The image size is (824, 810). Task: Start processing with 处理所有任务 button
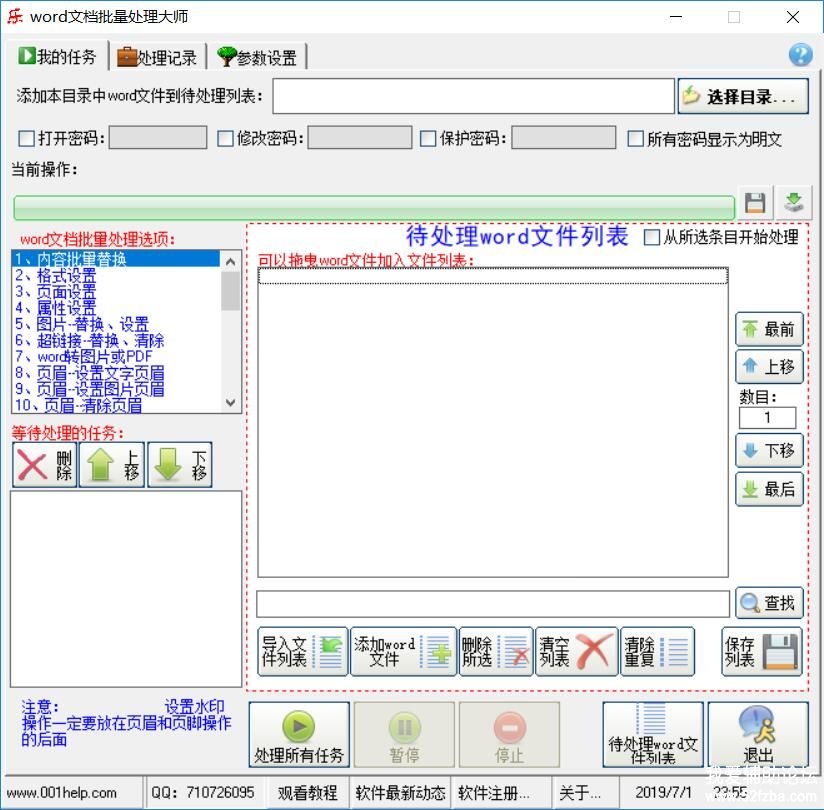(x=299, y=735)
